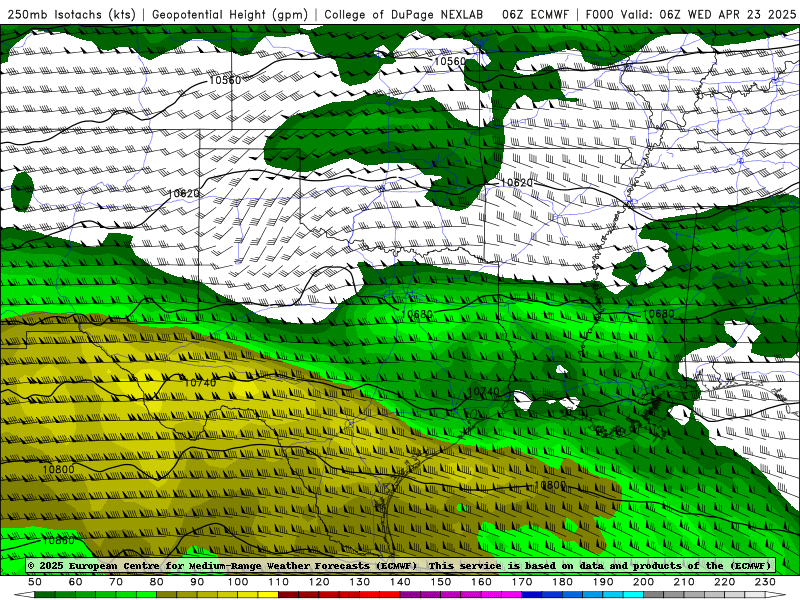Click the eastern 10740 contour label
The width and height of the screenshot is (800, 600).
[x=483, y=391]
